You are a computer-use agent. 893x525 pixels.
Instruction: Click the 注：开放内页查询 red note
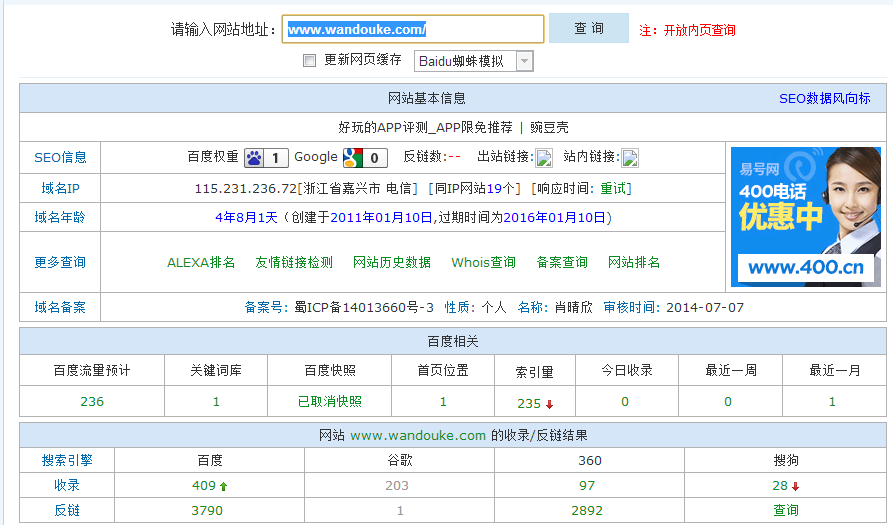687,30
